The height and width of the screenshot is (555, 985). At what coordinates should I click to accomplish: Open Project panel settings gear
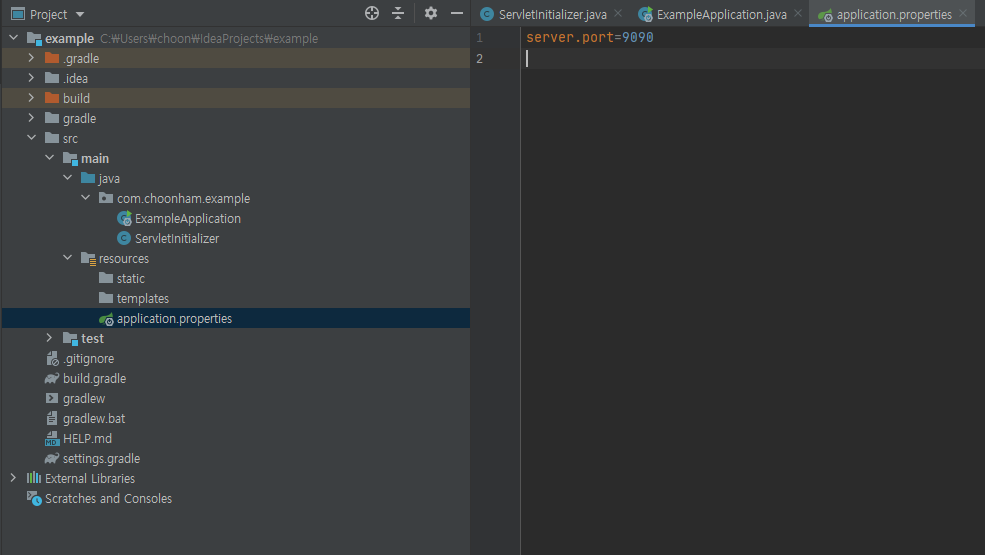click(430, 13)
